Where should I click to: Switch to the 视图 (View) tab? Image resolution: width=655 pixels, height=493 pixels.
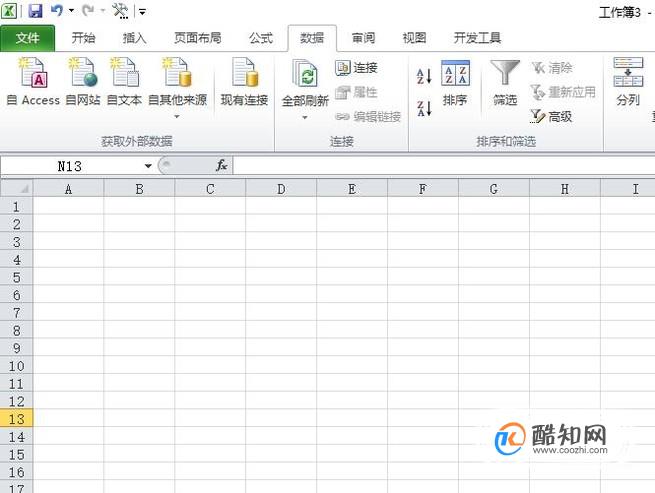(414, 38)
